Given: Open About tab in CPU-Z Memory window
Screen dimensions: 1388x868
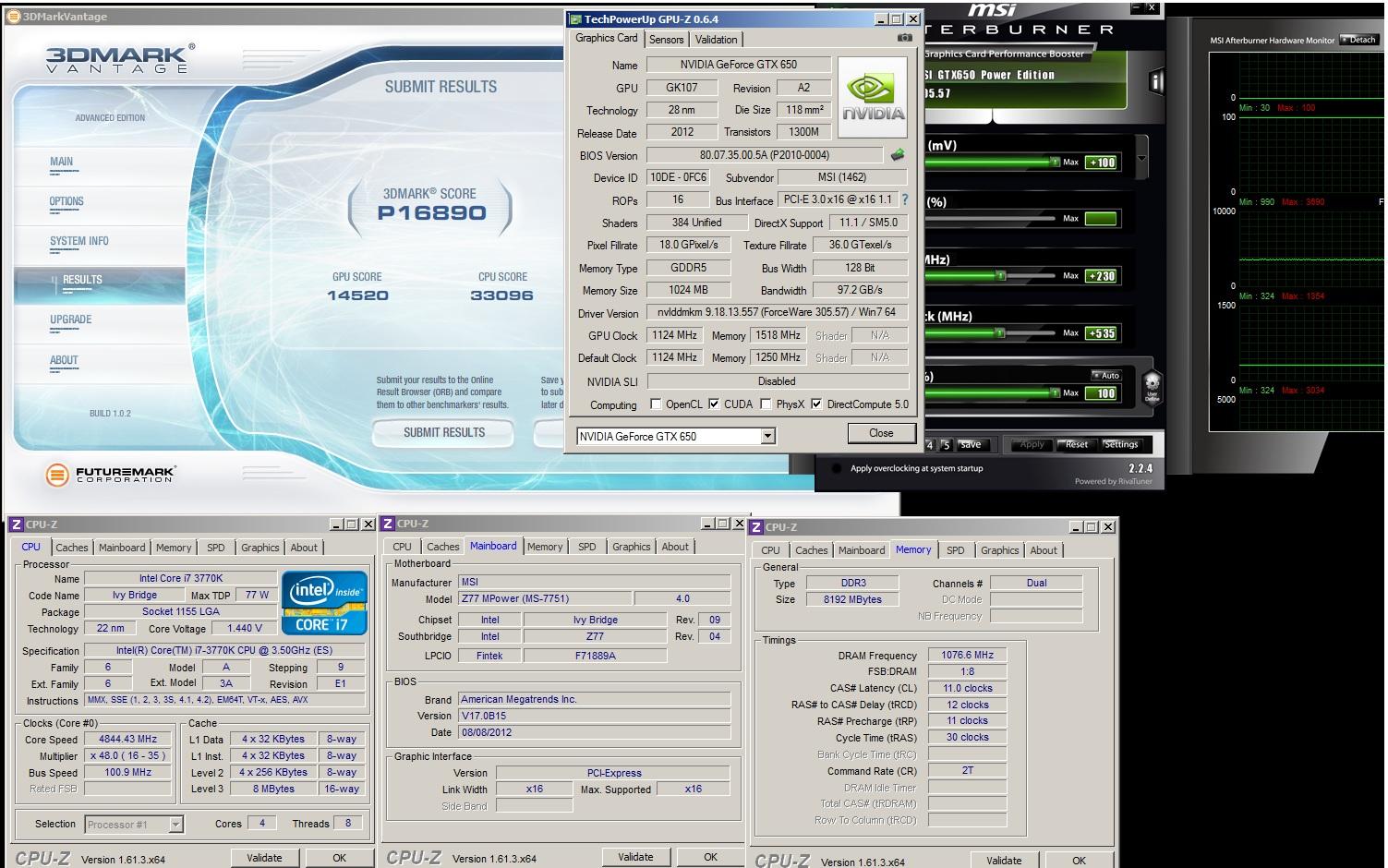Looking at the screenshot, I should point(1044,550).
